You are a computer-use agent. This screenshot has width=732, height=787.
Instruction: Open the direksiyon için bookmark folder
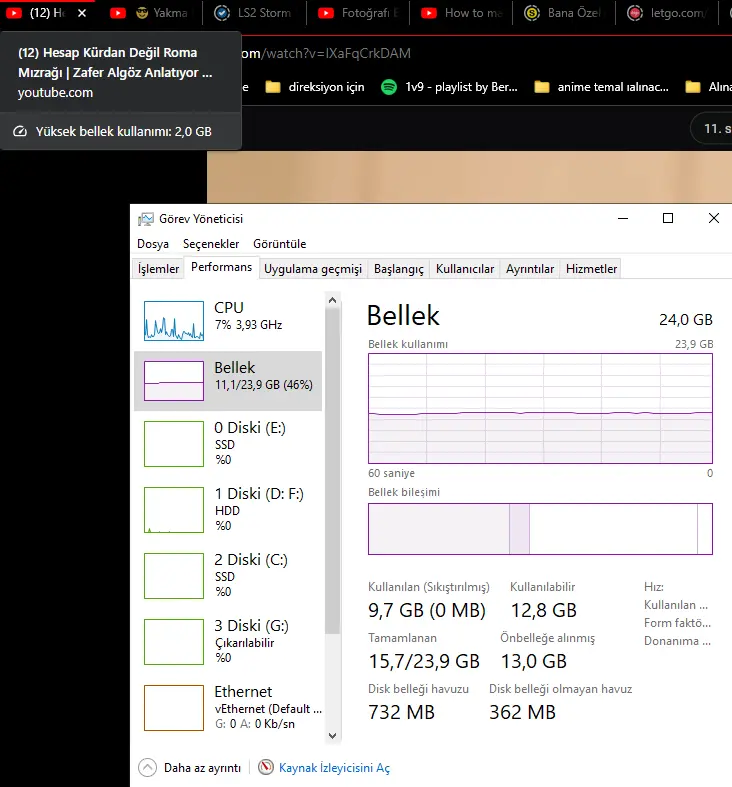315,87
